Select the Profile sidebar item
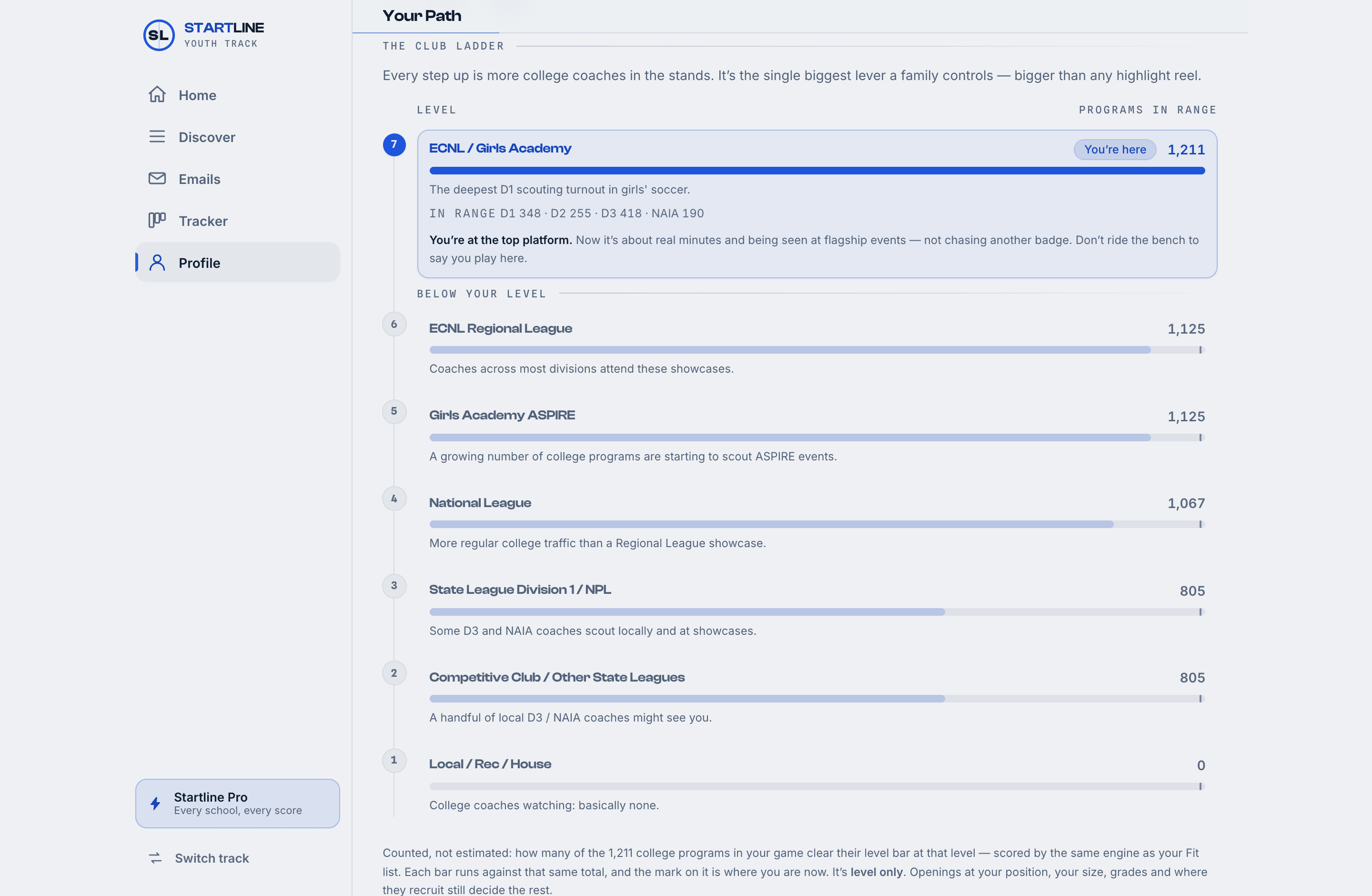Image resolution: width=1372 pixels, height=896 pixels. [238, 262]
